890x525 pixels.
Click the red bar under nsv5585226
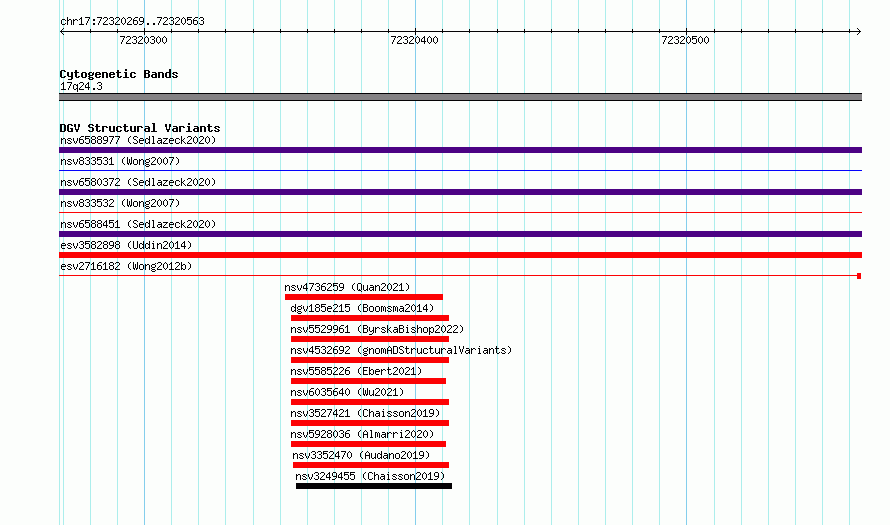(x=368, y=381)
